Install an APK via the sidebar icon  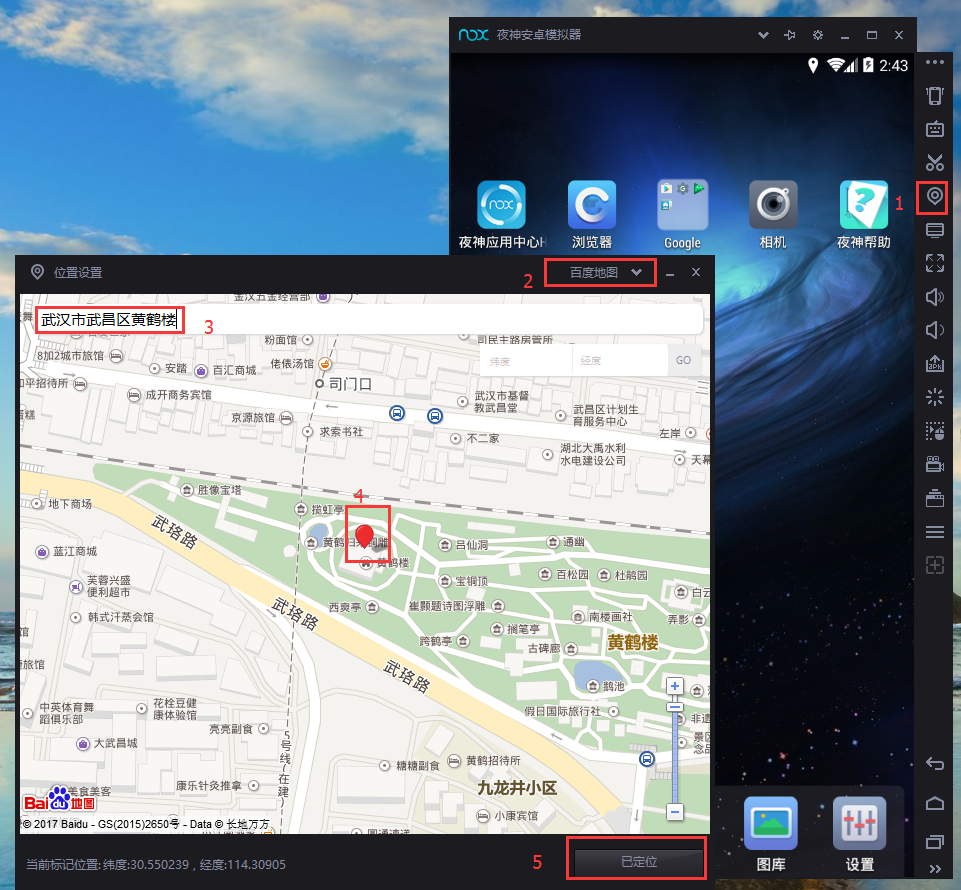935,363
